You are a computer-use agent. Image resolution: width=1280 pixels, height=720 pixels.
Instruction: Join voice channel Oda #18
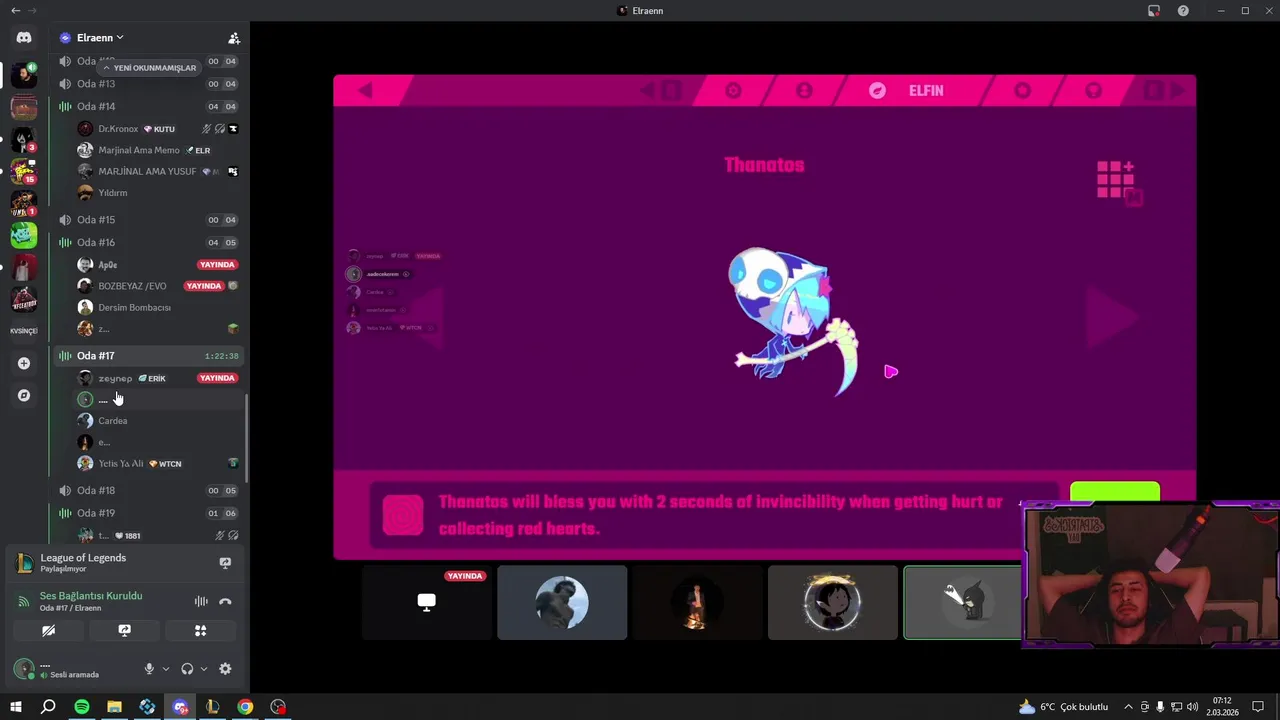point(148,491)
